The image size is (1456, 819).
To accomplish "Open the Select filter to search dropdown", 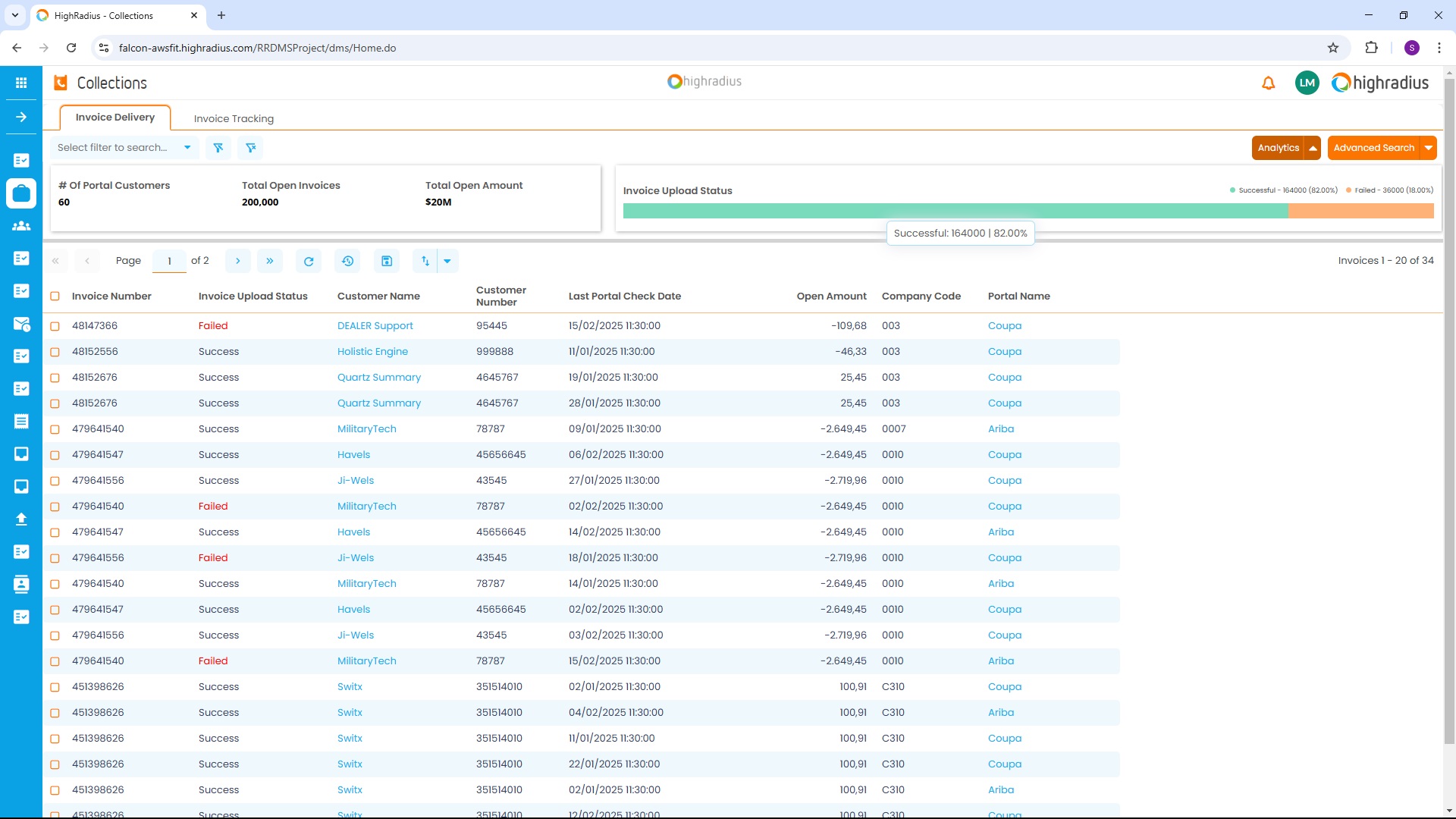I will (x=125, y=147).
